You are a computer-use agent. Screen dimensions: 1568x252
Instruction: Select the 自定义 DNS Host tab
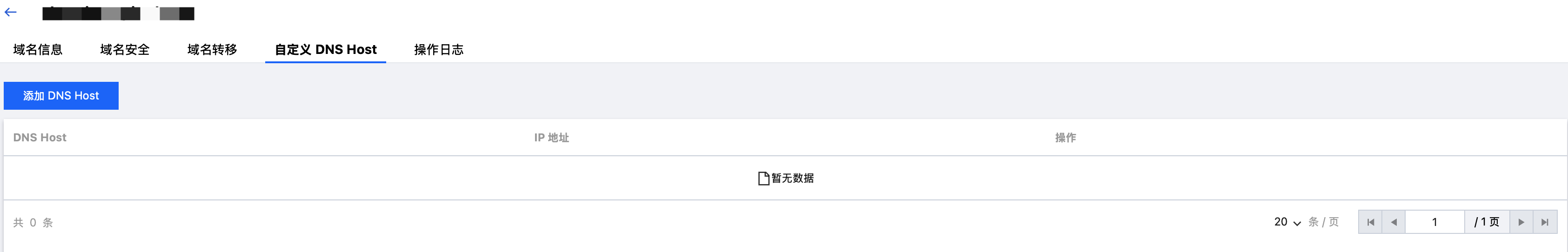click(x=326, y=50)
